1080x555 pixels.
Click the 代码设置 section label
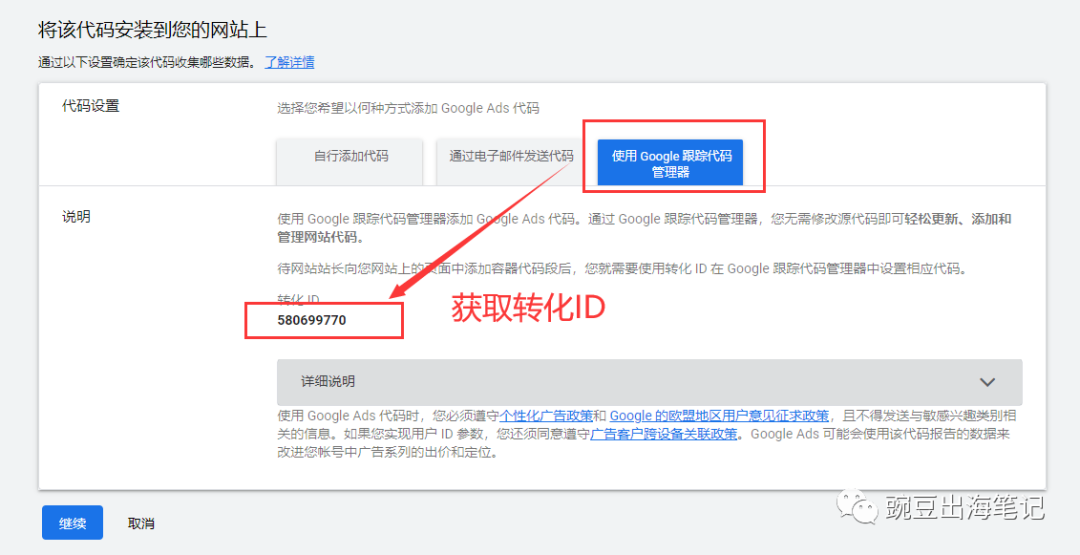(91, 107)
